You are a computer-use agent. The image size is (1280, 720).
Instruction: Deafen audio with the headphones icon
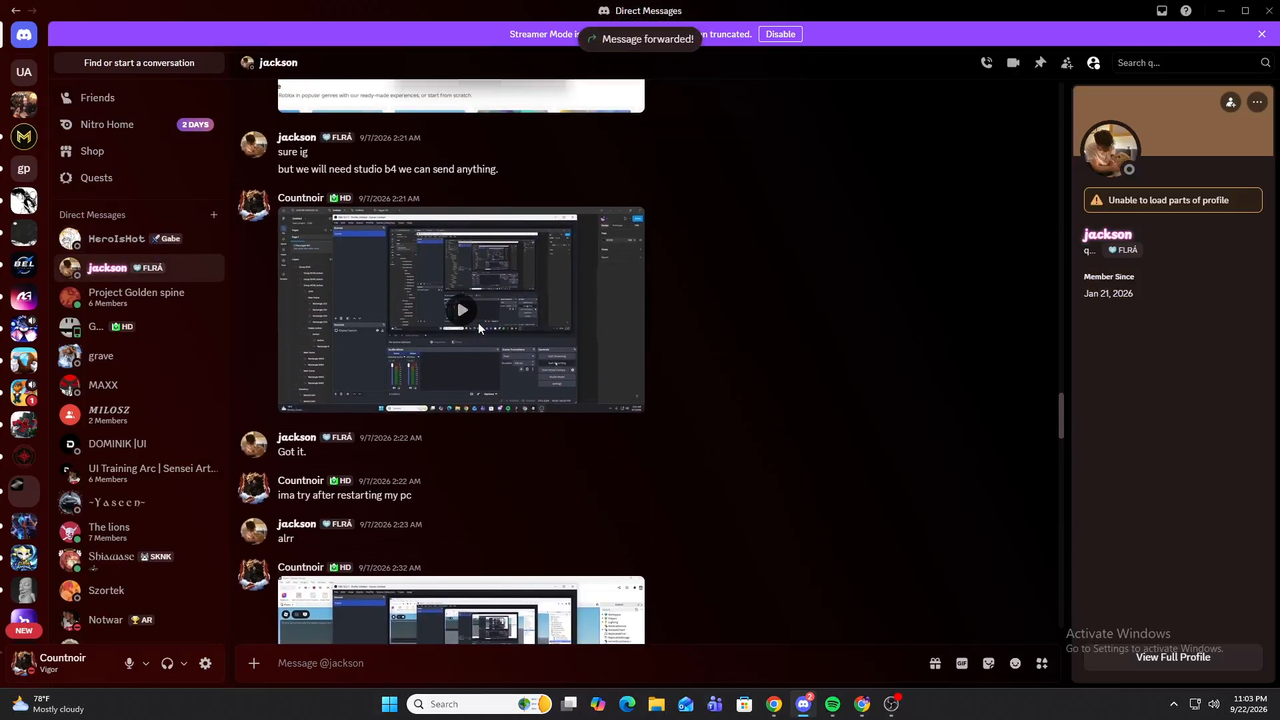pyautogui.click(x=167, y=663)
